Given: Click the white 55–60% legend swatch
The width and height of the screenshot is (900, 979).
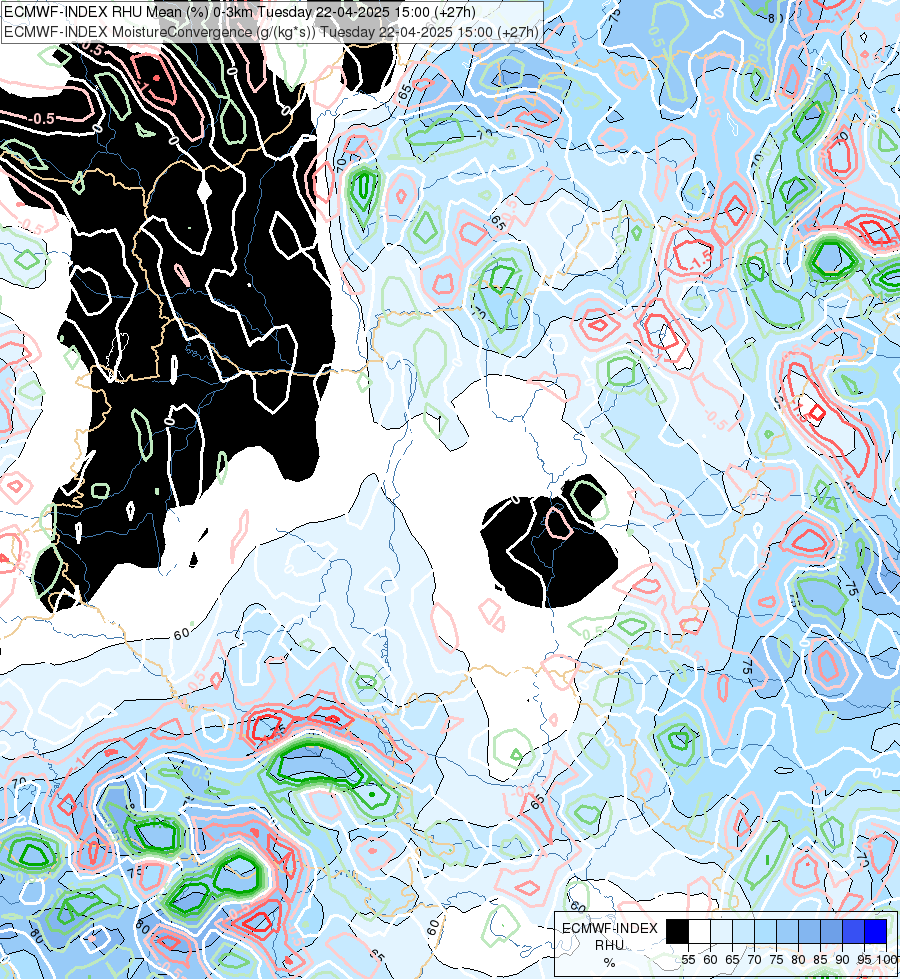Looking at the screenshot, I should point(700,931).
